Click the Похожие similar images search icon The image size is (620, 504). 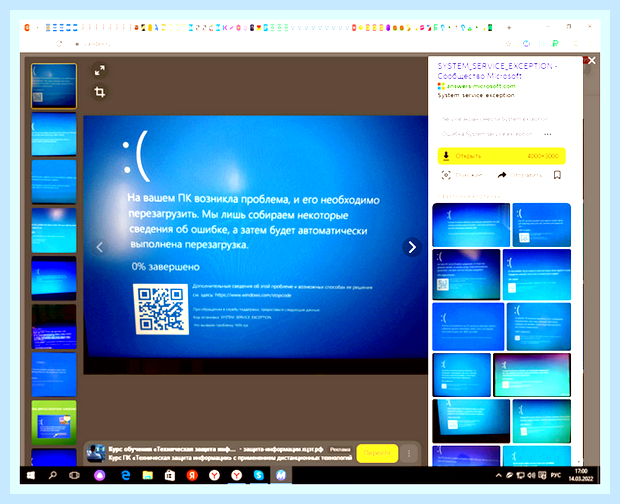pyautogui.click(x=446, y=175)
